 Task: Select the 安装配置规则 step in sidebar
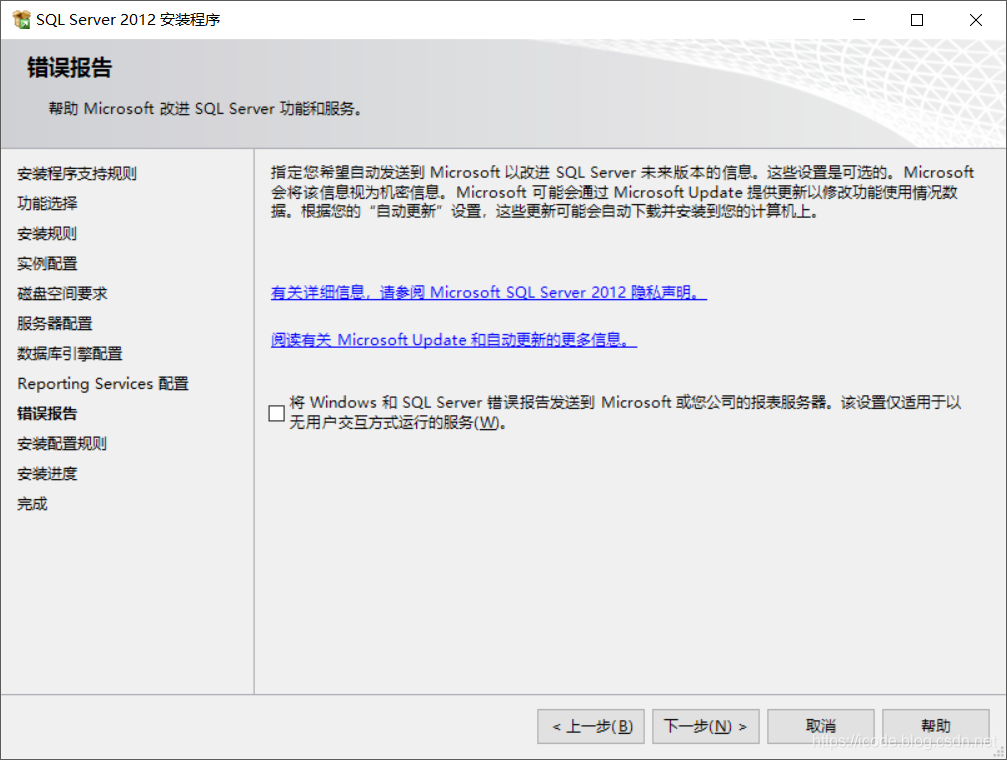pyautogui.click(x=62, y=444)
